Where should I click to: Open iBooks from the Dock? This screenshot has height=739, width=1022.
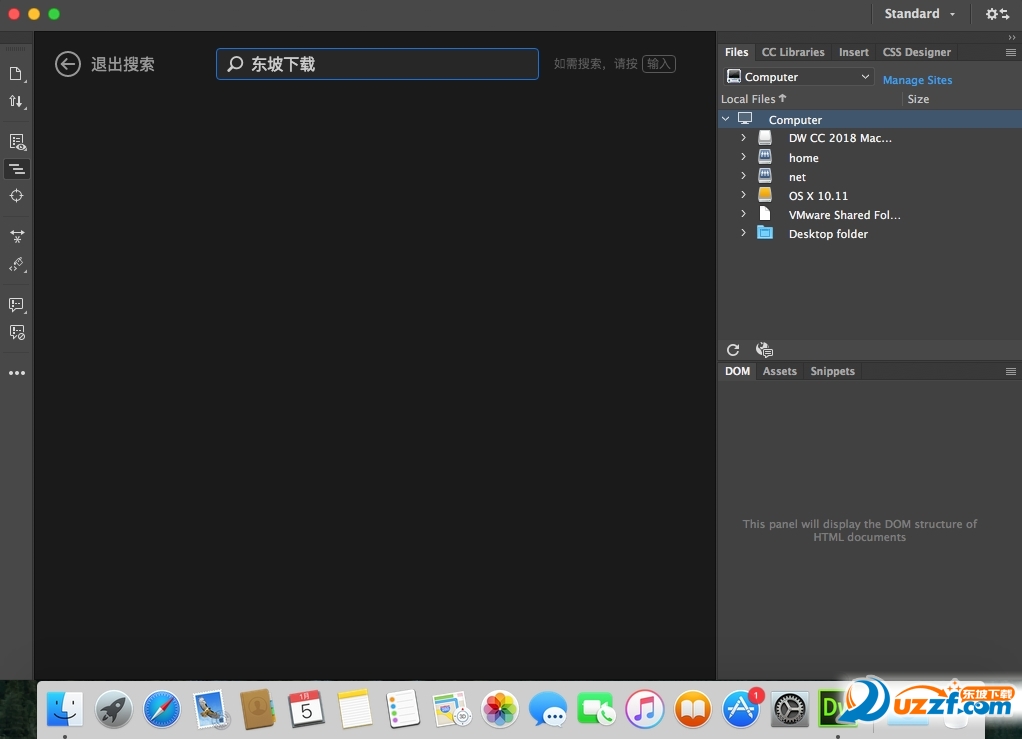click(x=693, y=709)
